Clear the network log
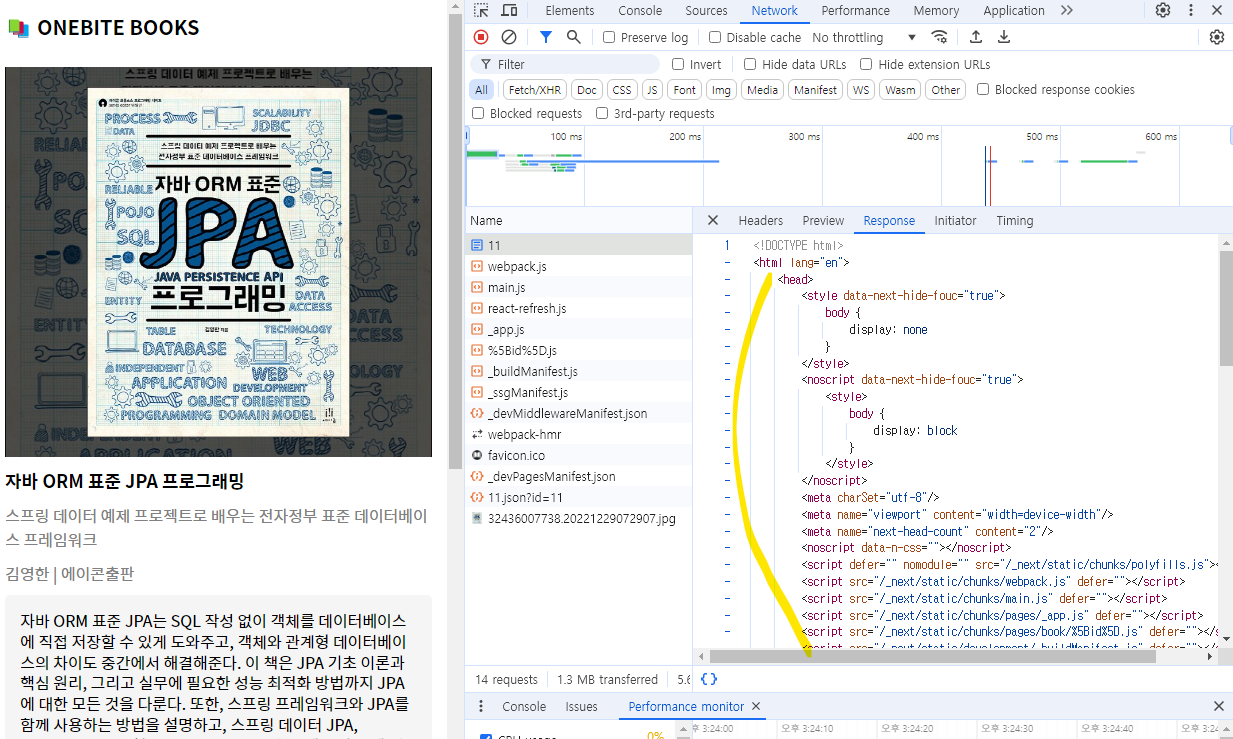 (x=509, y=37)
